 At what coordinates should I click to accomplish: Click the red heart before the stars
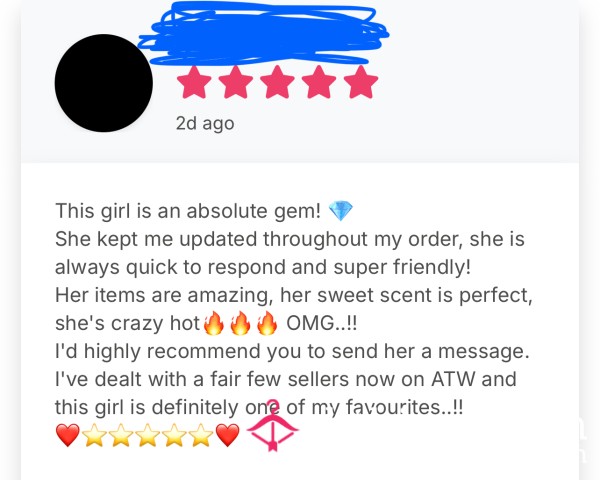68,435
